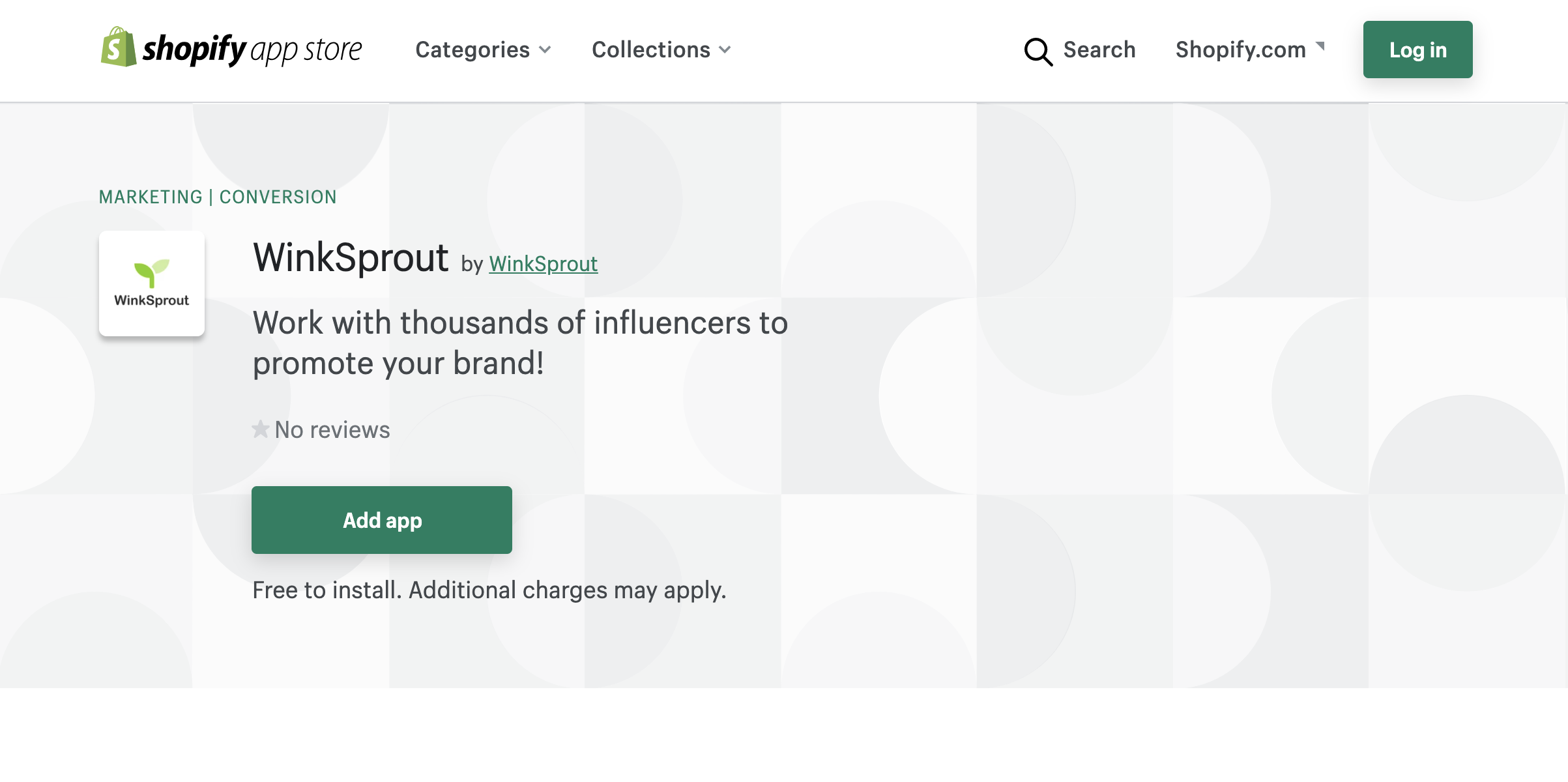Open the Collections menu
Screen dimensions: 1568x782
pyautogui.click(x=650, y=50)
